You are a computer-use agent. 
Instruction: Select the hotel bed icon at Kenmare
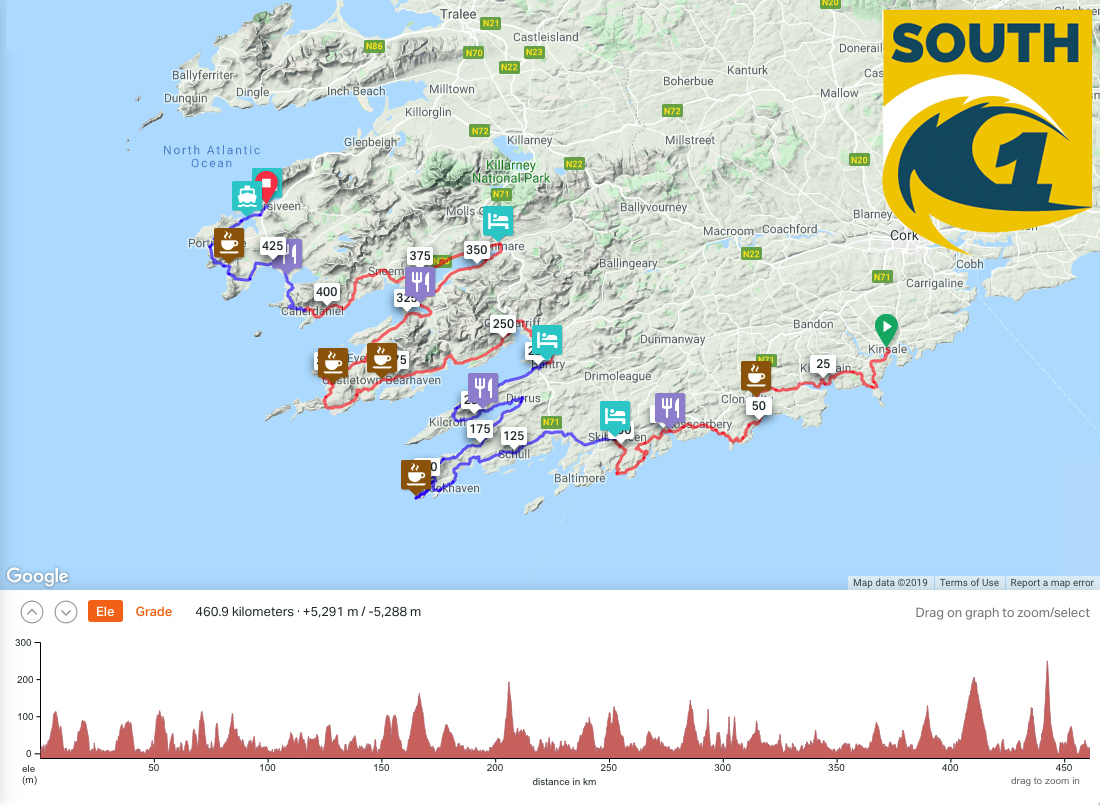coord(498,220)
